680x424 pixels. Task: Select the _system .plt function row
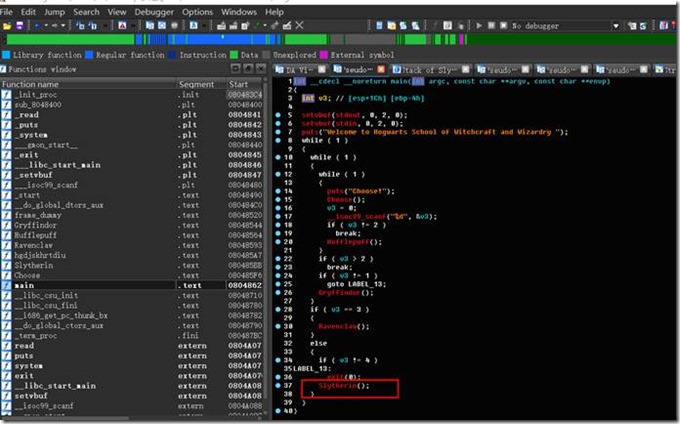pos(131,135)
